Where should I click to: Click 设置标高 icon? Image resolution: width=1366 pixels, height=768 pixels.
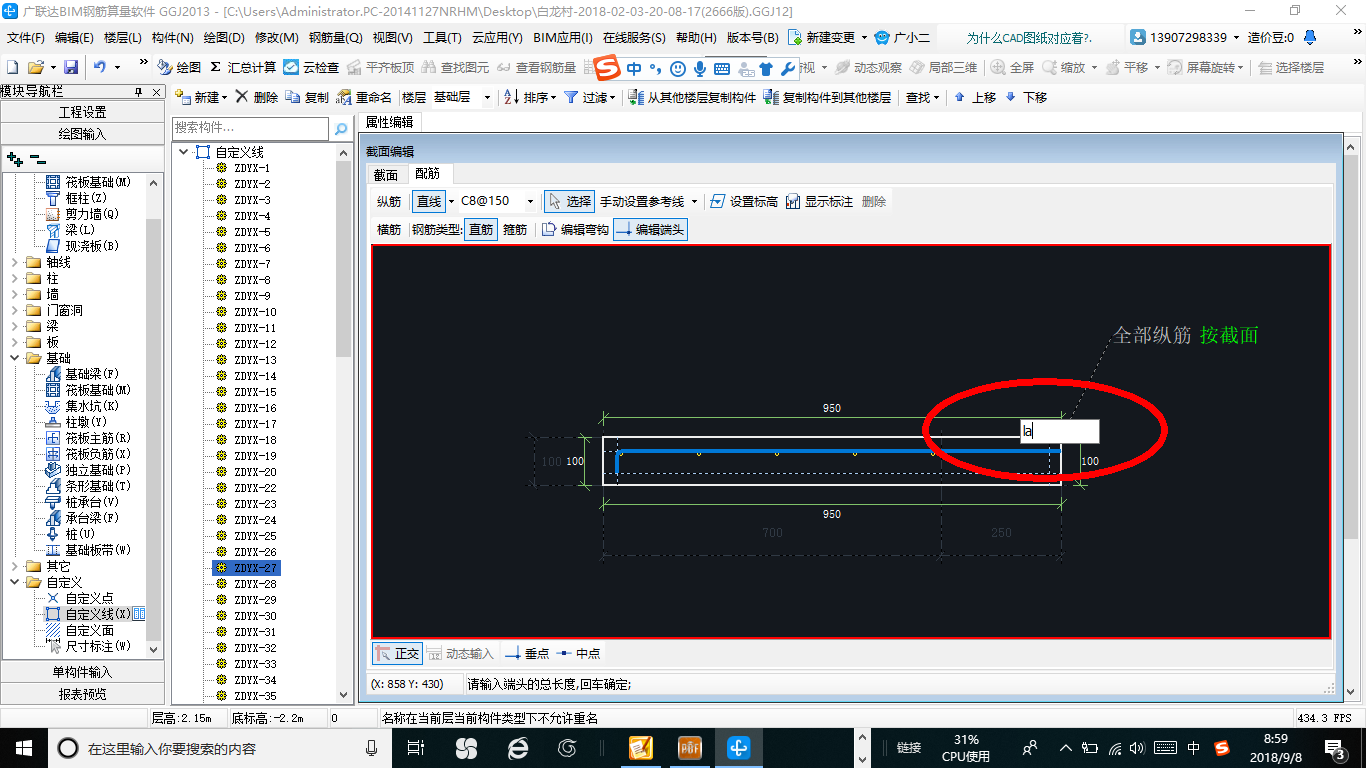point(718,201)
